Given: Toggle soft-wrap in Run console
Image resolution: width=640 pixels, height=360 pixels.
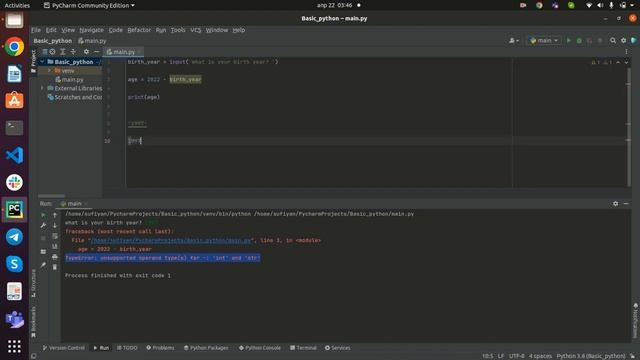Looking at the screenshot, I should (x=55, y=236).
